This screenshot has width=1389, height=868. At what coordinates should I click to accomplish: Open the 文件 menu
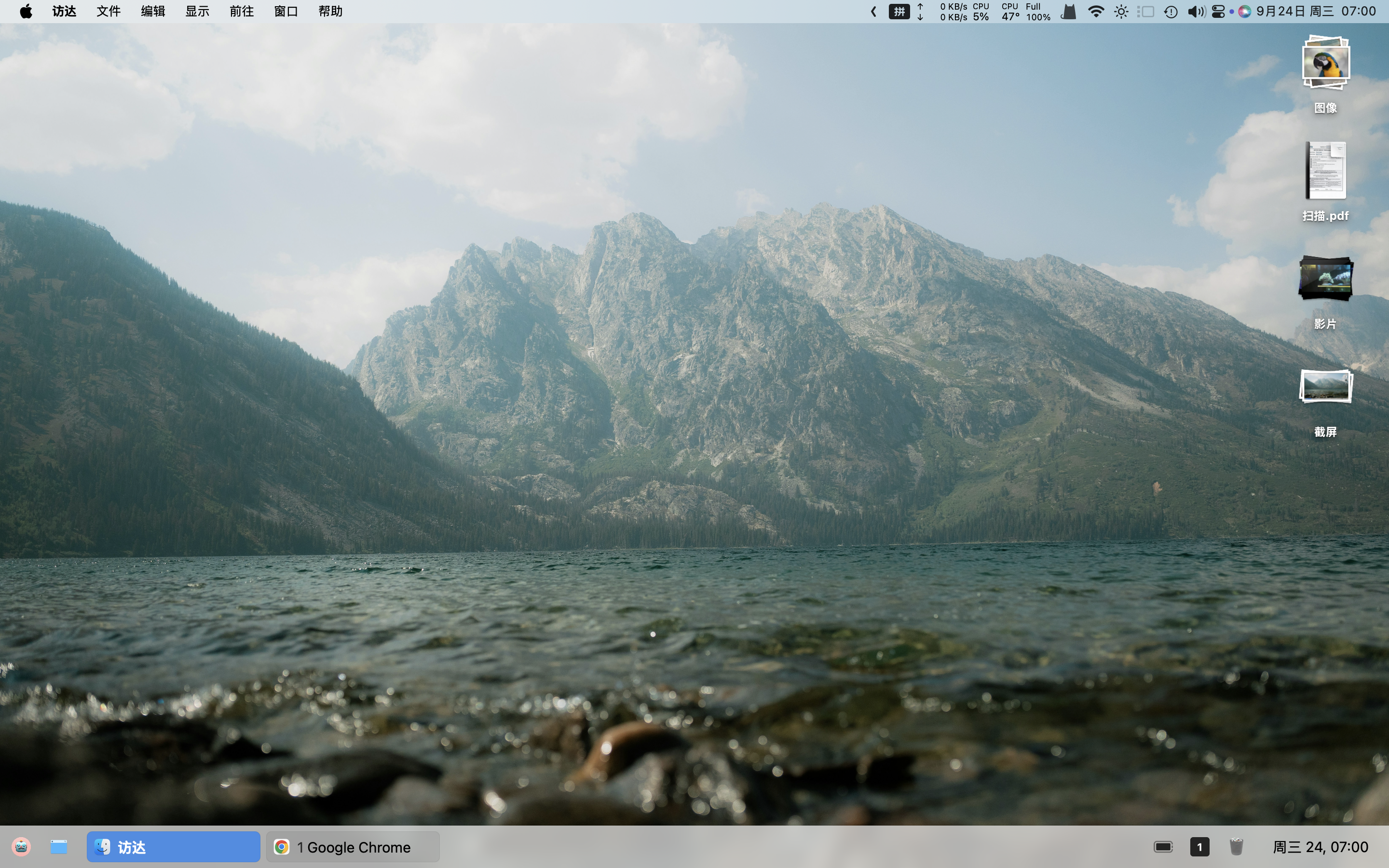click(109, 12)
